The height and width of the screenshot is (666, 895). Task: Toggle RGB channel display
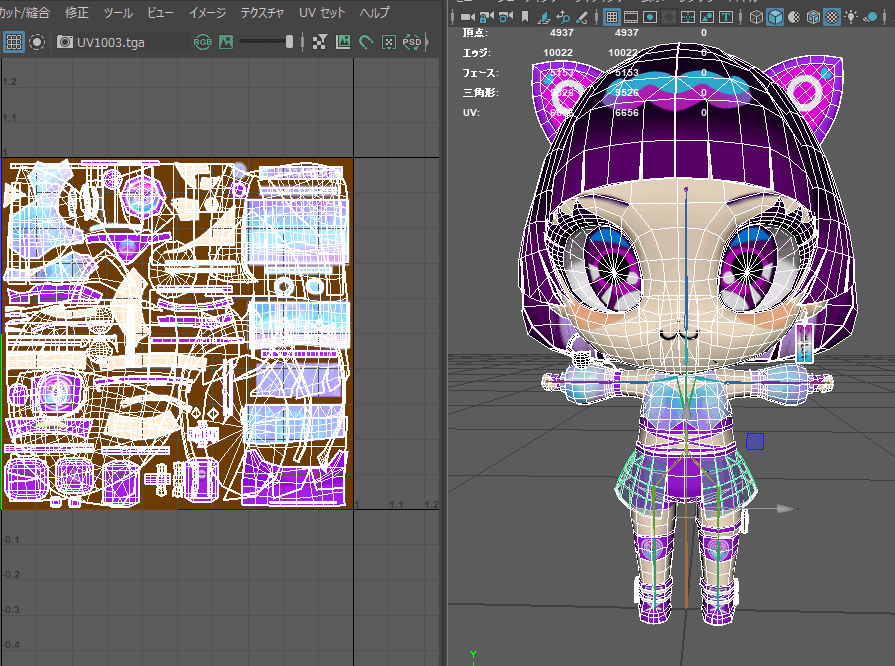(203, 42)
